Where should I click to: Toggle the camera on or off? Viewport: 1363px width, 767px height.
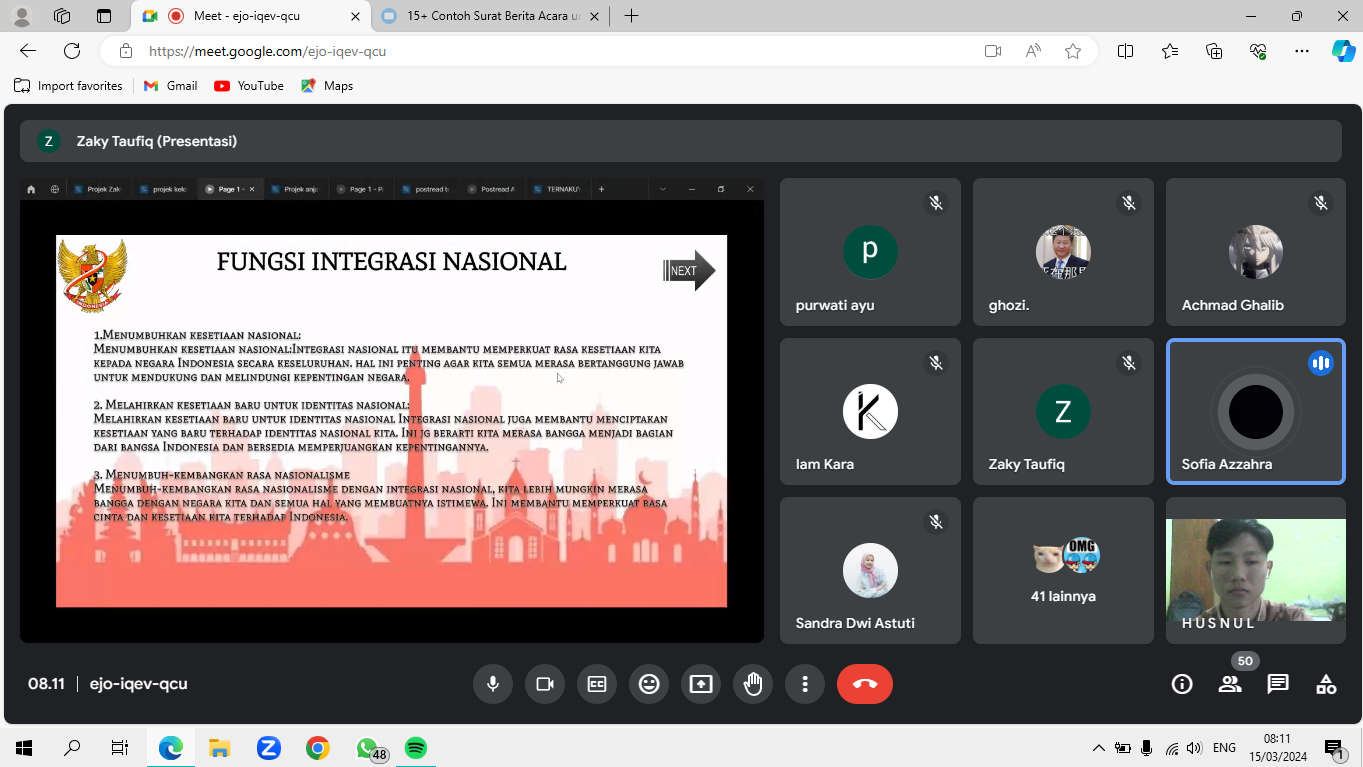pos(545,684)
